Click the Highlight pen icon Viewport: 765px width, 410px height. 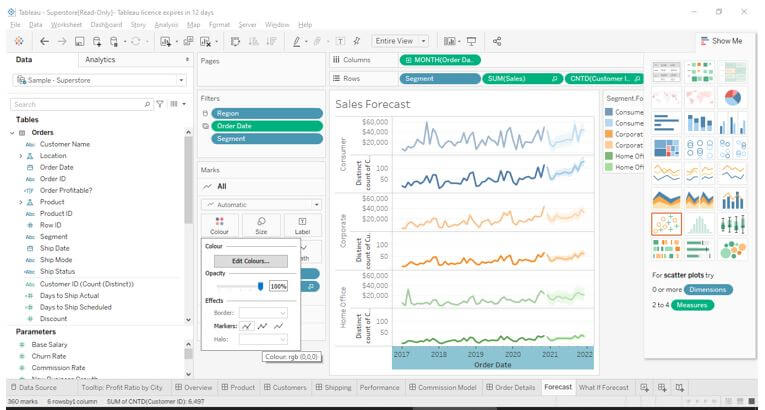tap(296, 41)
